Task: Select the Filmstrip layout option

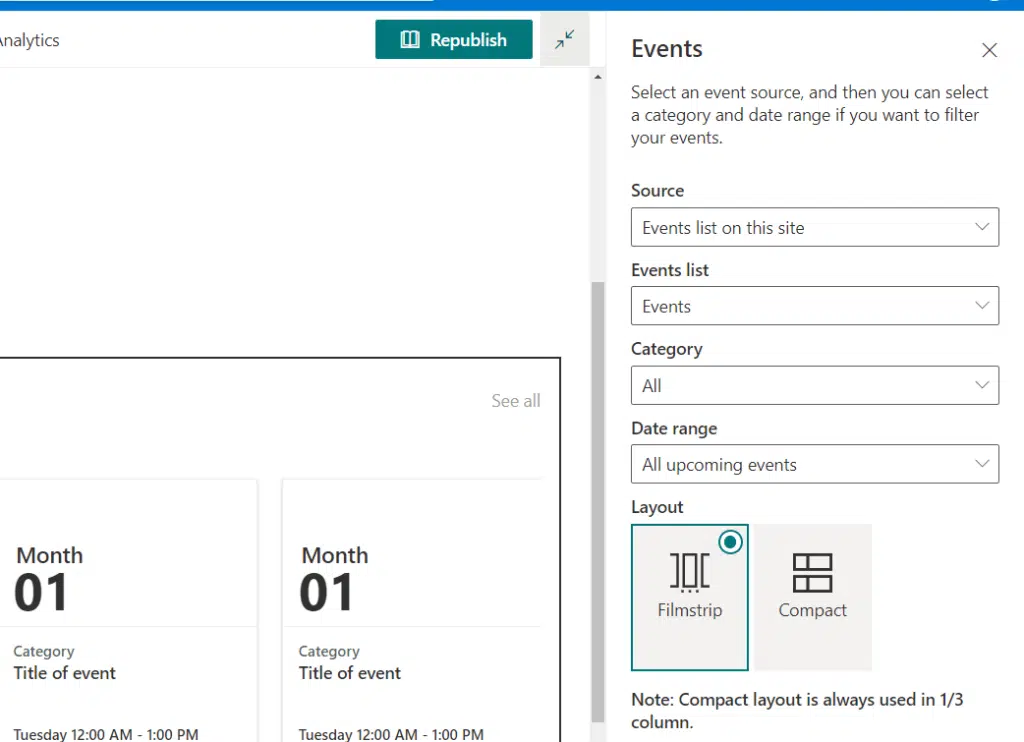Action: [690, 597]
